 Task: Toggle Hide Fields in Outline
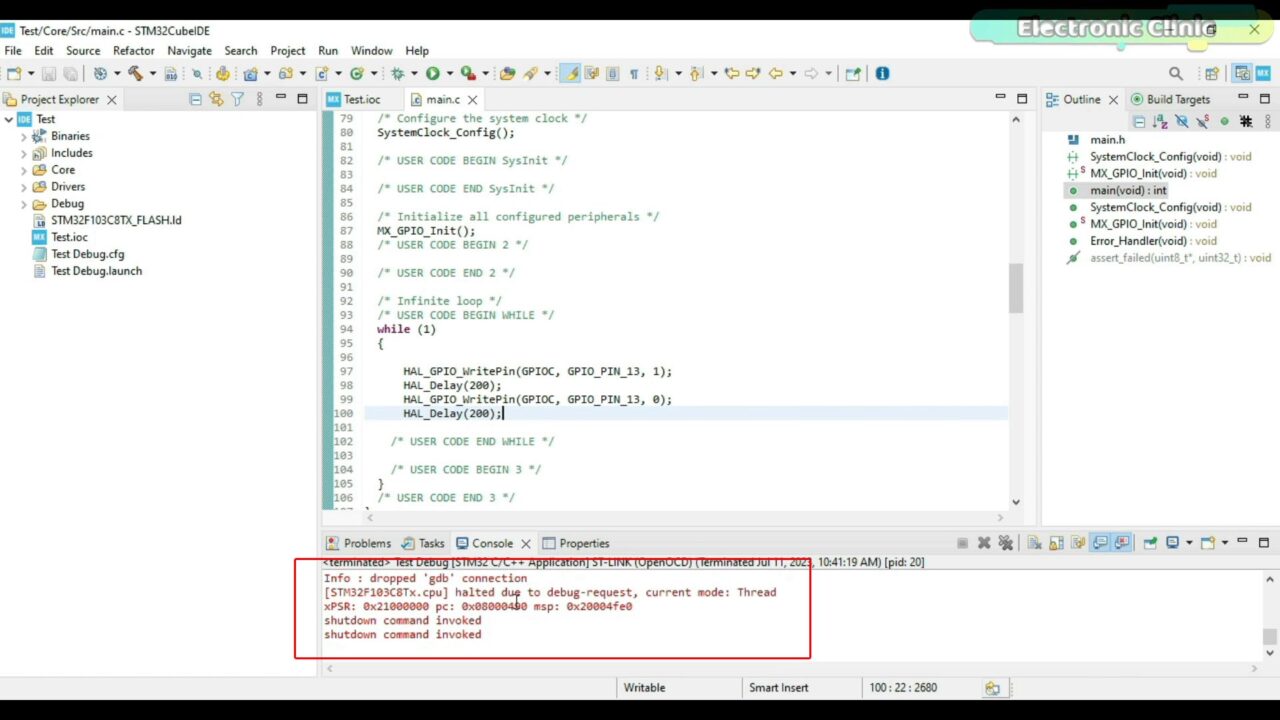1181,121
